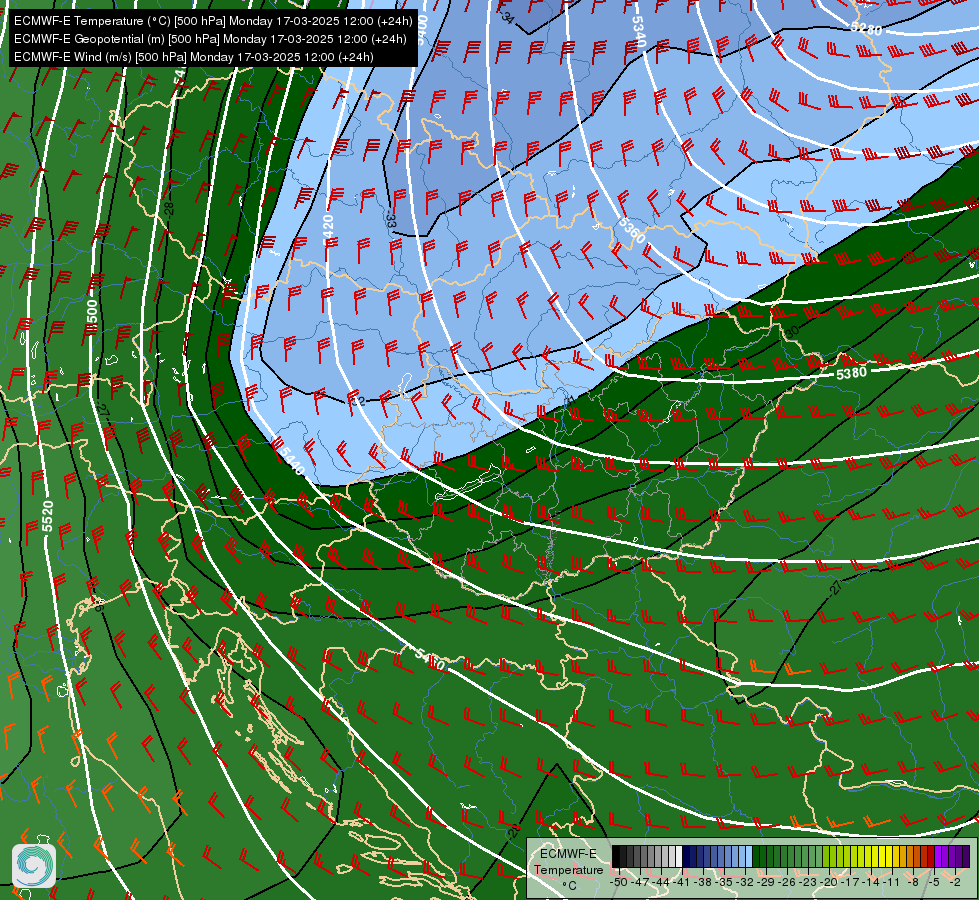Click the 5340 geopotential contour label

coord(639,31)
